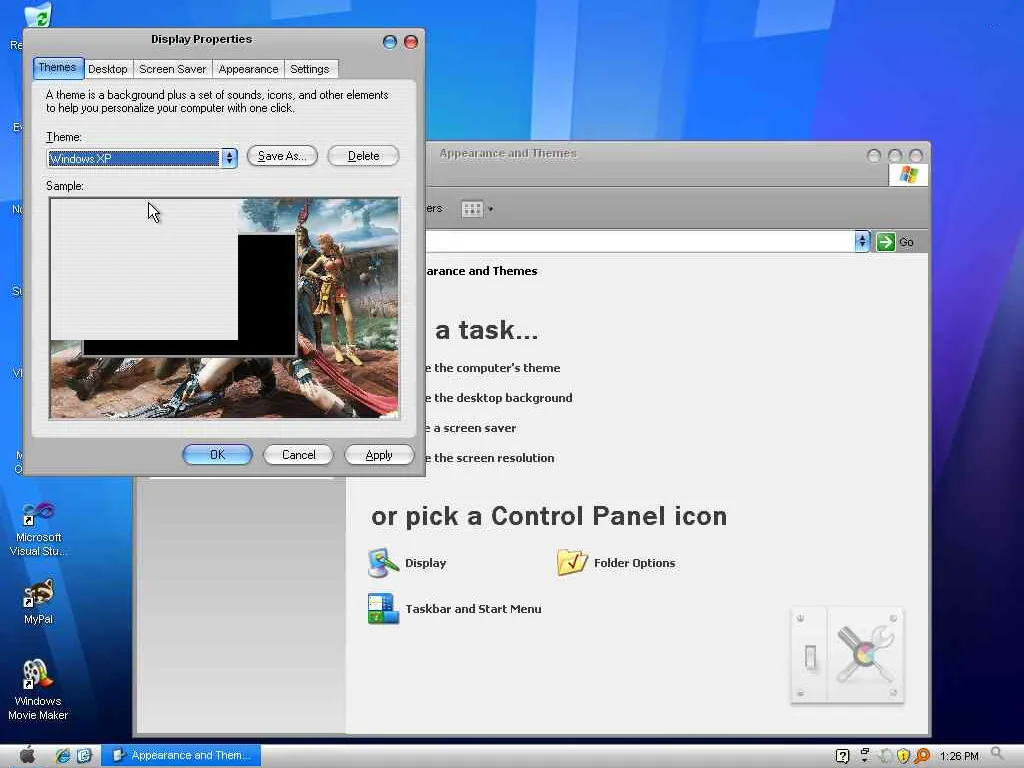
Task: Click the address bar field in Appearance and Themes
Action: click(x=640, y=241)
